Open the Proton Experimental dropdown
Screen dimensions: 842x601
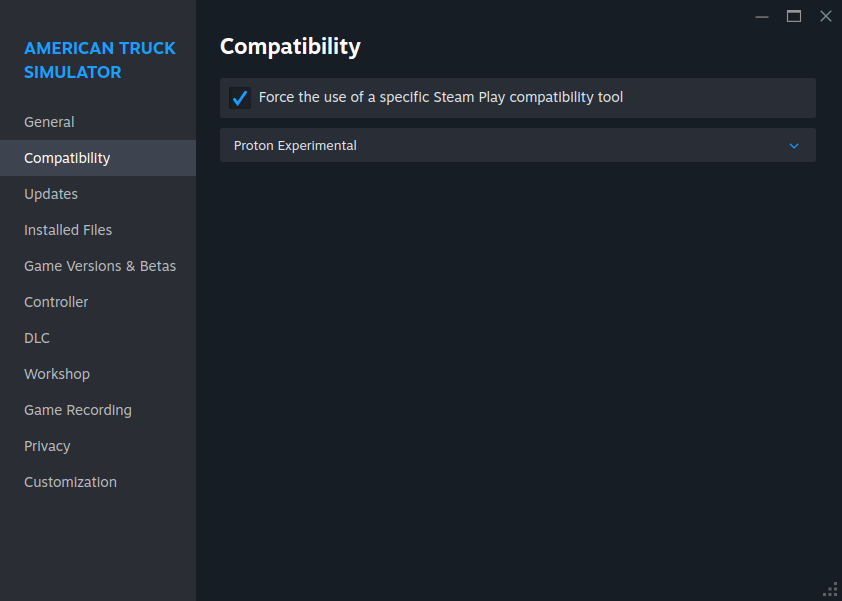pos(518,145)
